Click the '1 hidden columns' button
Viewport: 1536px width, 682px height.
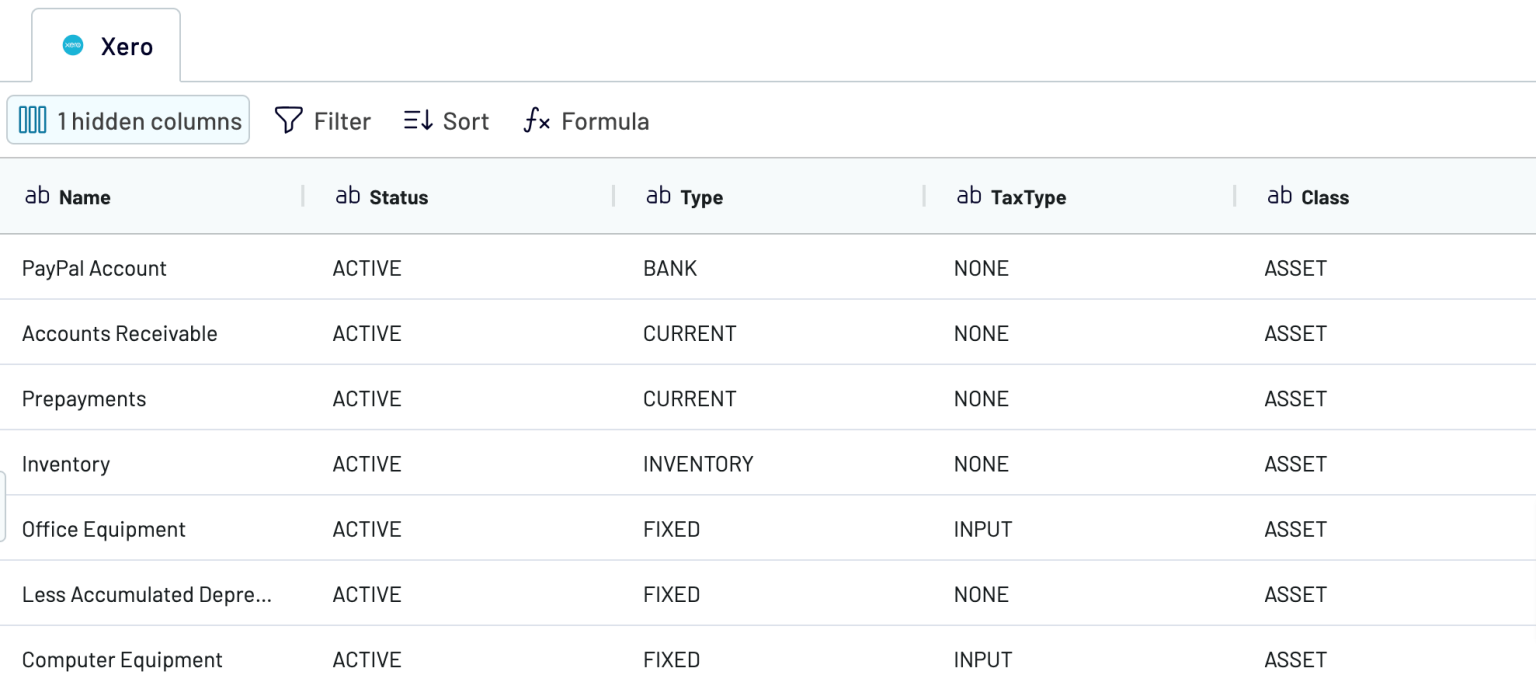127,119
